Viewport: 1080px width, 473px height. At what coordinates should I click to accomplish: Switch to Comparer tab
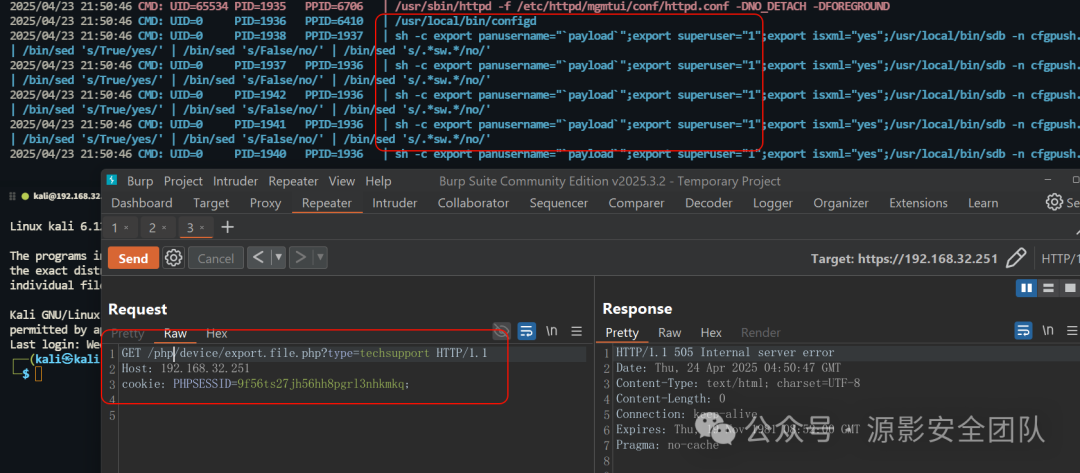[x=636, y=203]
